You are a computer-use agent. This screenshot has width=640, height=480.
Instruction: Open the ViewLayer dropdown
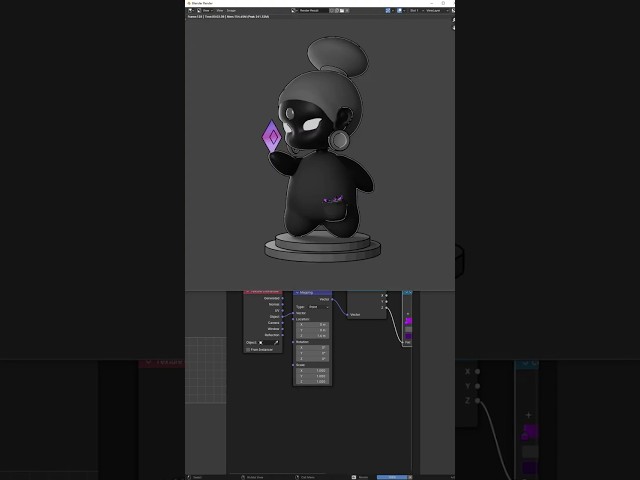coord(437,10)
